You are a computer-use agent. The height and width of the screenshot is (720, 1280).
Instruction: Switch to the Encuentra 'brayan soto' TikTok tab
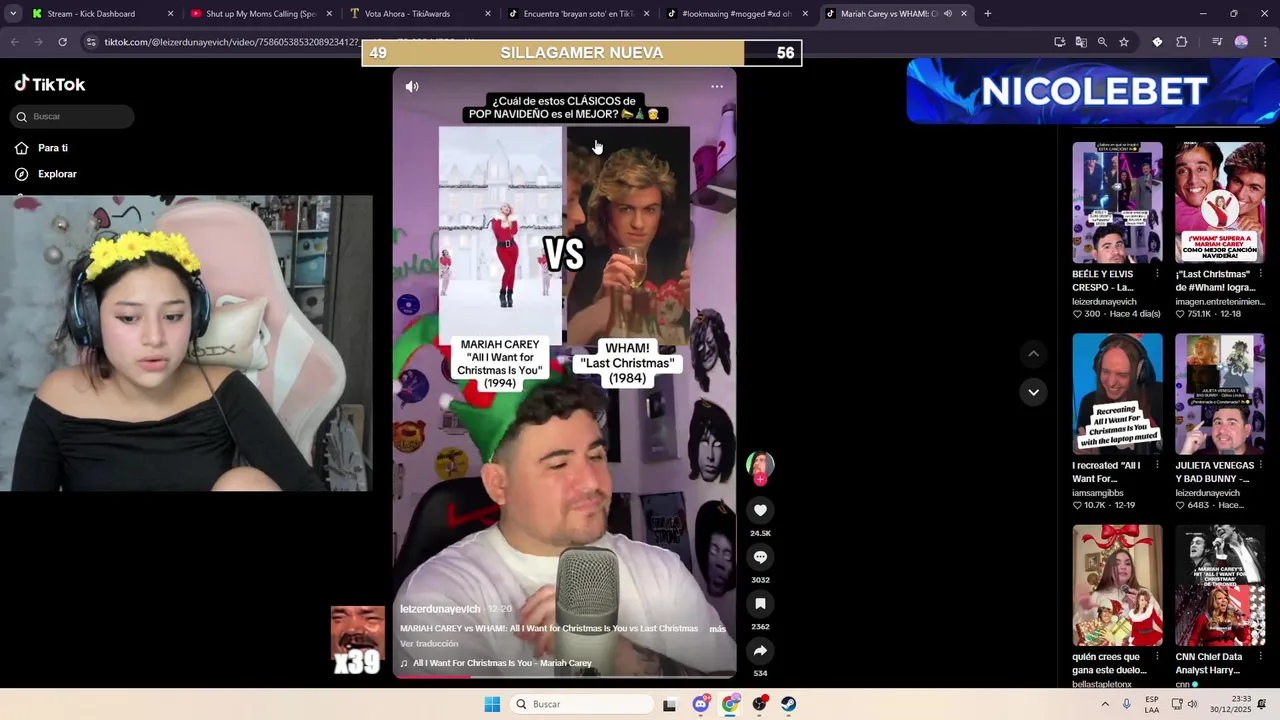point(578,14)
